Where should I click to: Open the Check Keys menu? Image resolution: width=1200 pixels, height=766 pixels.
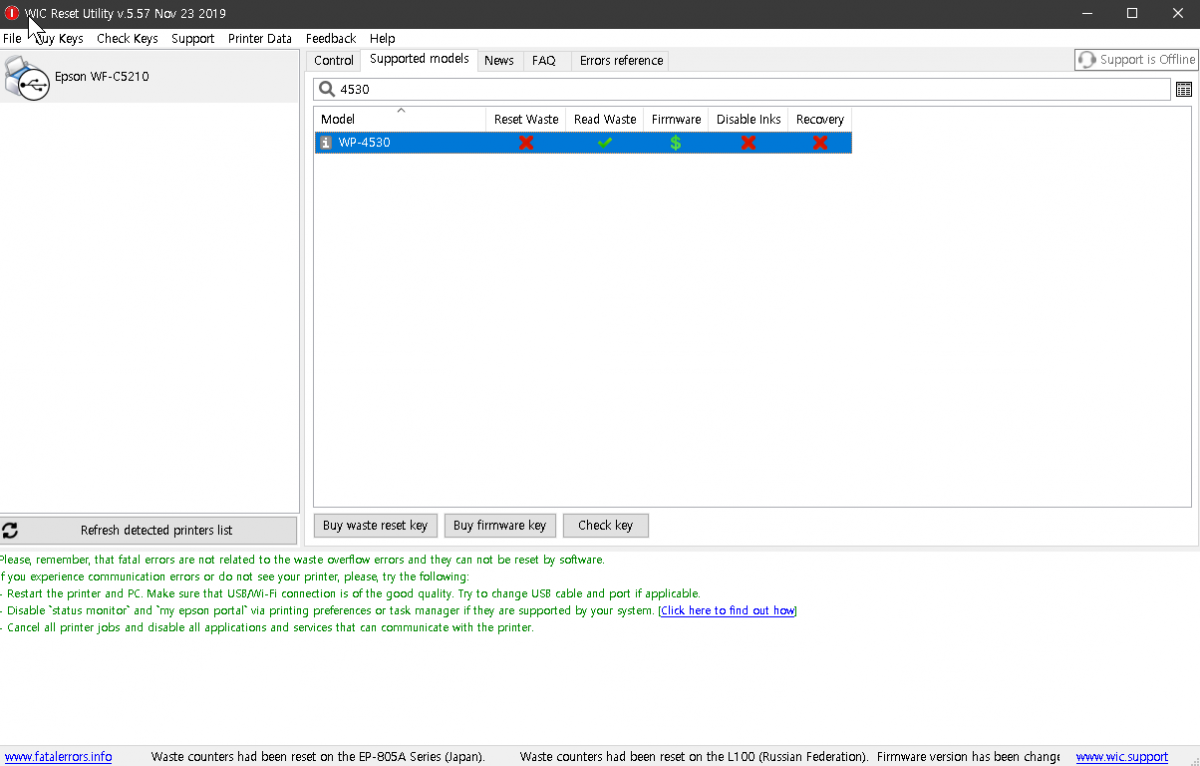coord(127,39)
